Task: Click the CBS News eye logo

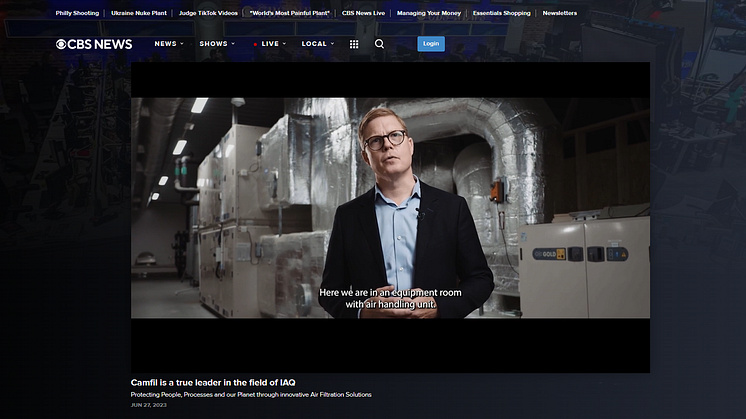Action: tap(61, 44)
